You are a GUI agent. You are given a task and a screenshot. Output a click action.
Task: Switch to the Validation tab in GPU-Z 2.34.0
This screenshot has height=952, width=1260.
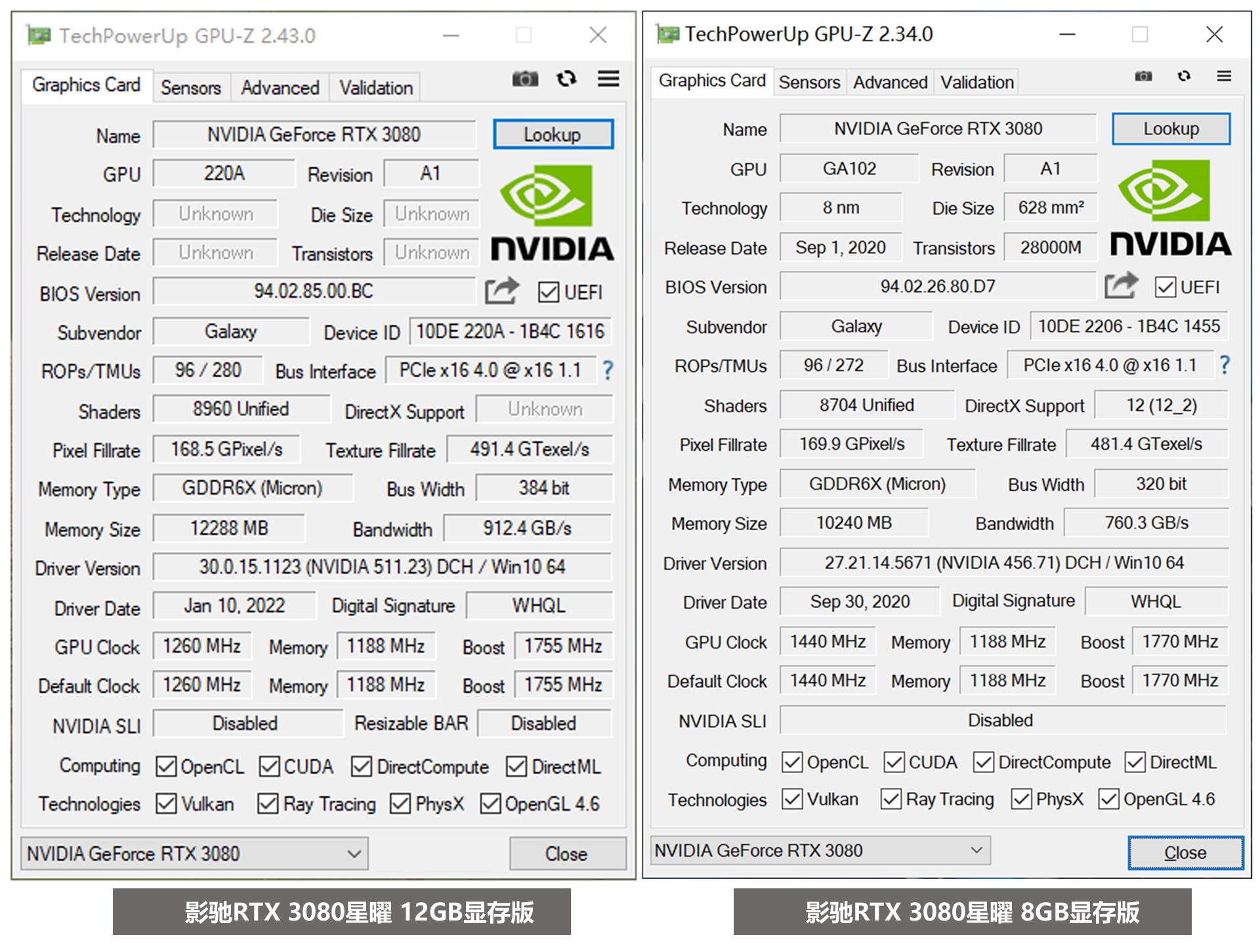tap(976, 82)
